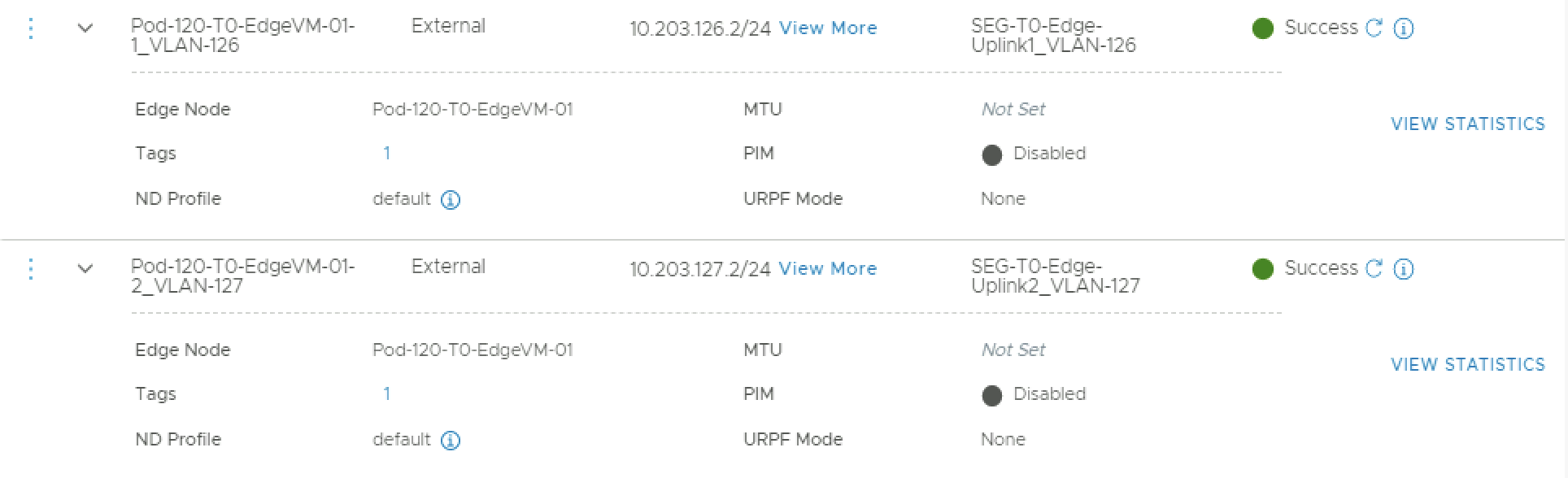The height and width of the screenshot is (478, 1568).
Task: Open tags count for VLAN-126 interface
Action: pos(387,154)
